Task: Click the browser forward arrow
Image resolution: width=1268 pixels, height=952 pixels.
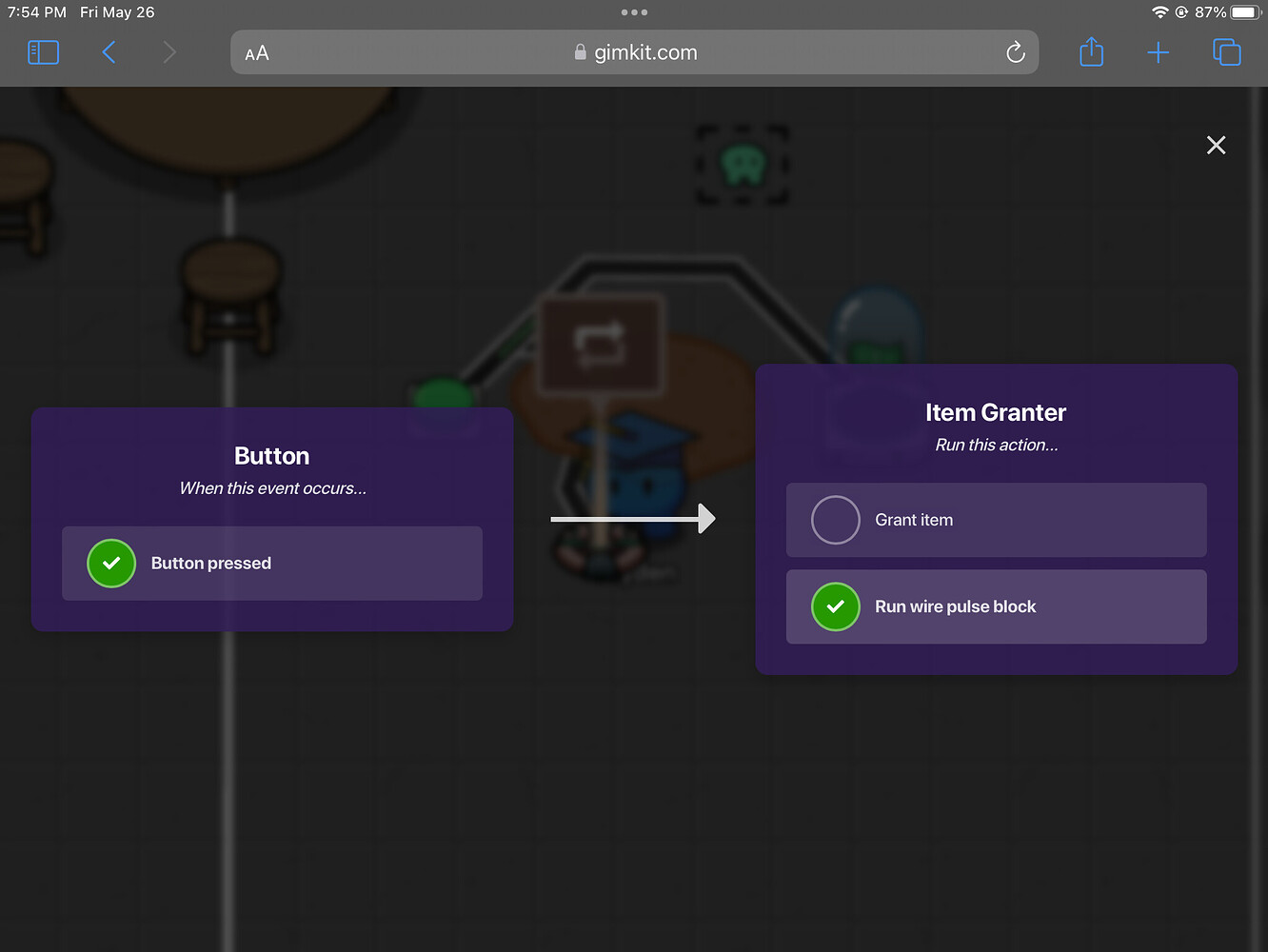Action: click(x=169, y=52)
